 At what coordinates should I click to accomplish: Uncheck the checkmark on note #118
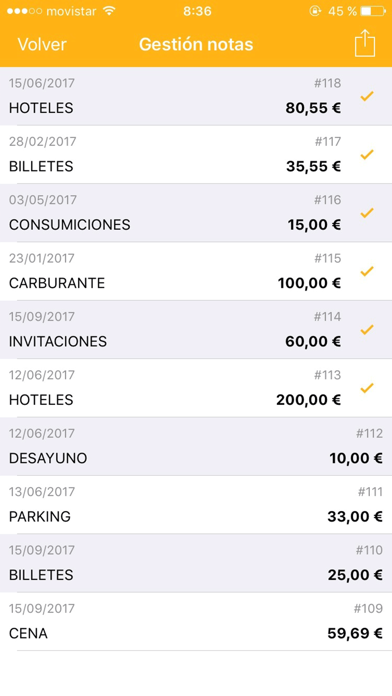coord(367,96)
